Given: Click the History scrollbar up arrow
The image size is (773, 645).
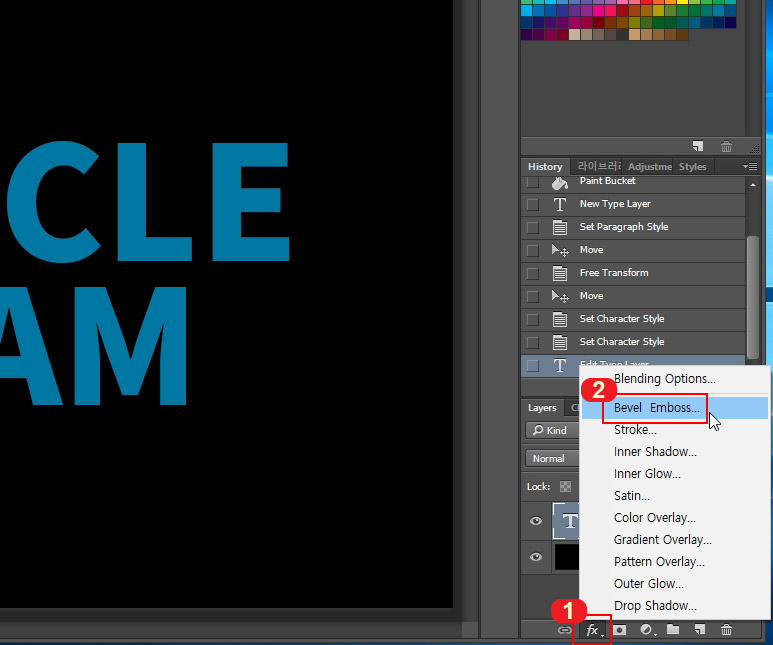Looking at the screenshot, I should tap(753, 185).
